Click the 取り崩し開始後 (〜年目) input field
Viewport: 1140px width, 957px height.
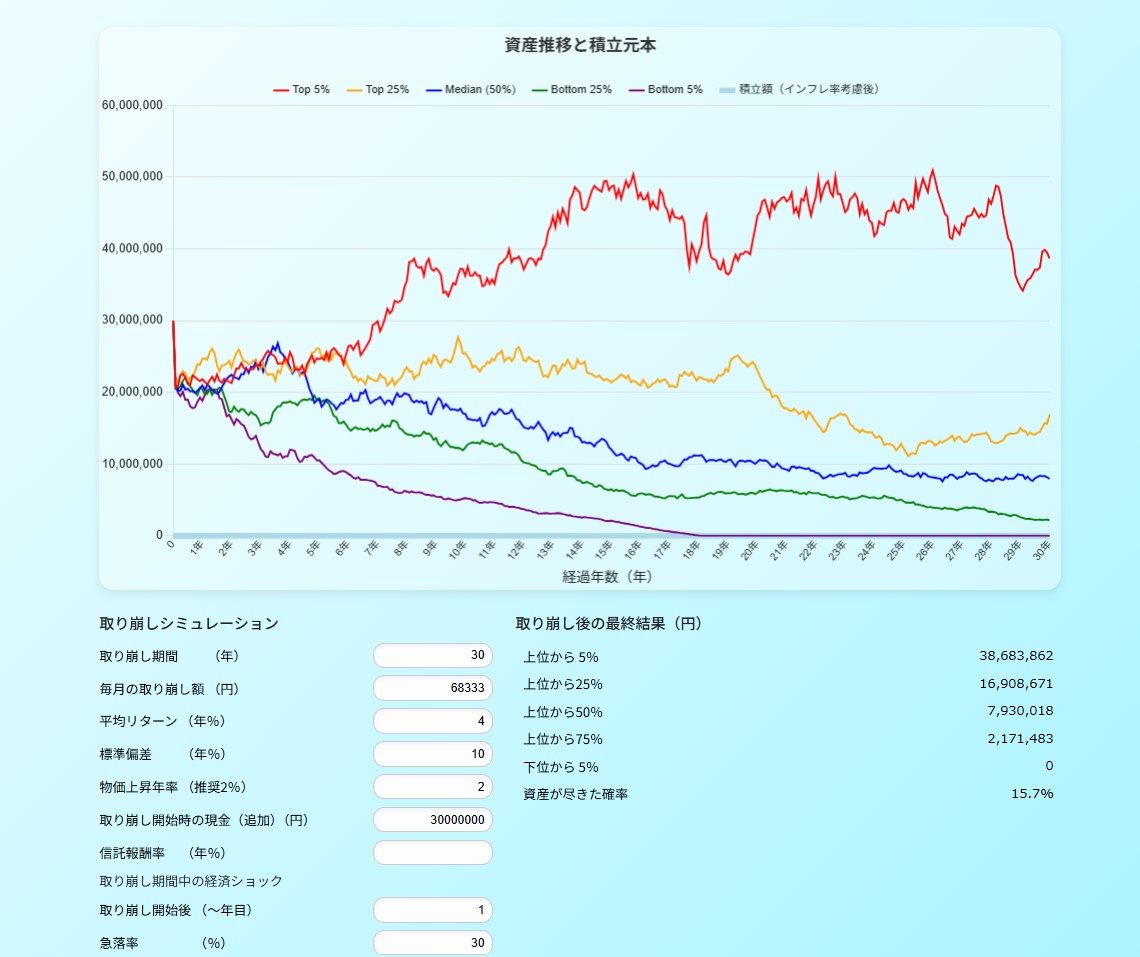(432, 910)
